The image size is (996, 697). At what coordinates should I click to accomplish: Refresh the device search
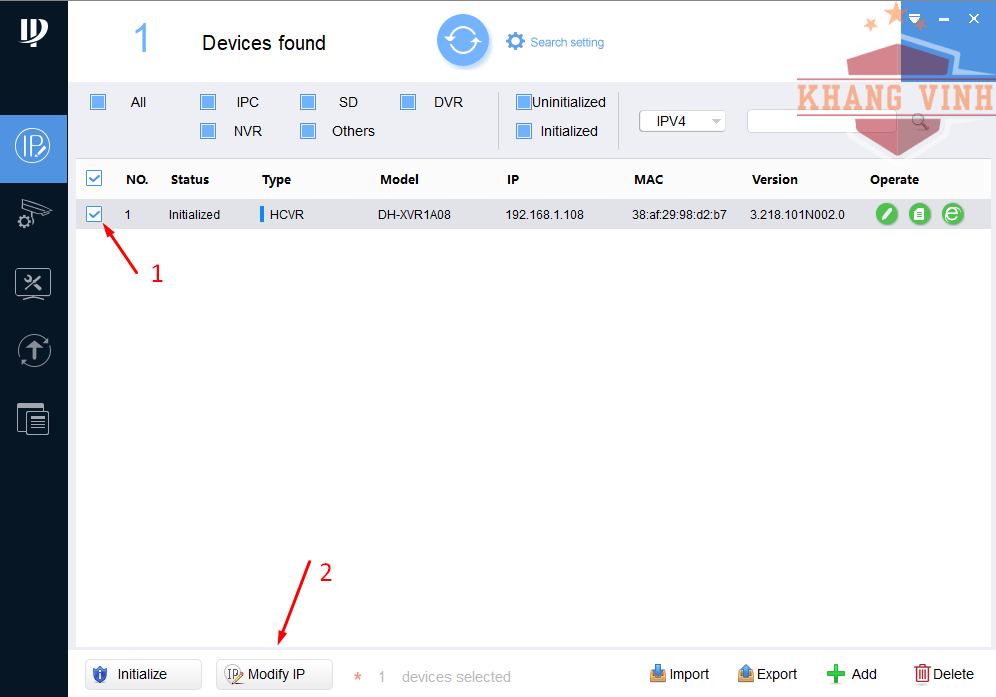pos(462,41)
